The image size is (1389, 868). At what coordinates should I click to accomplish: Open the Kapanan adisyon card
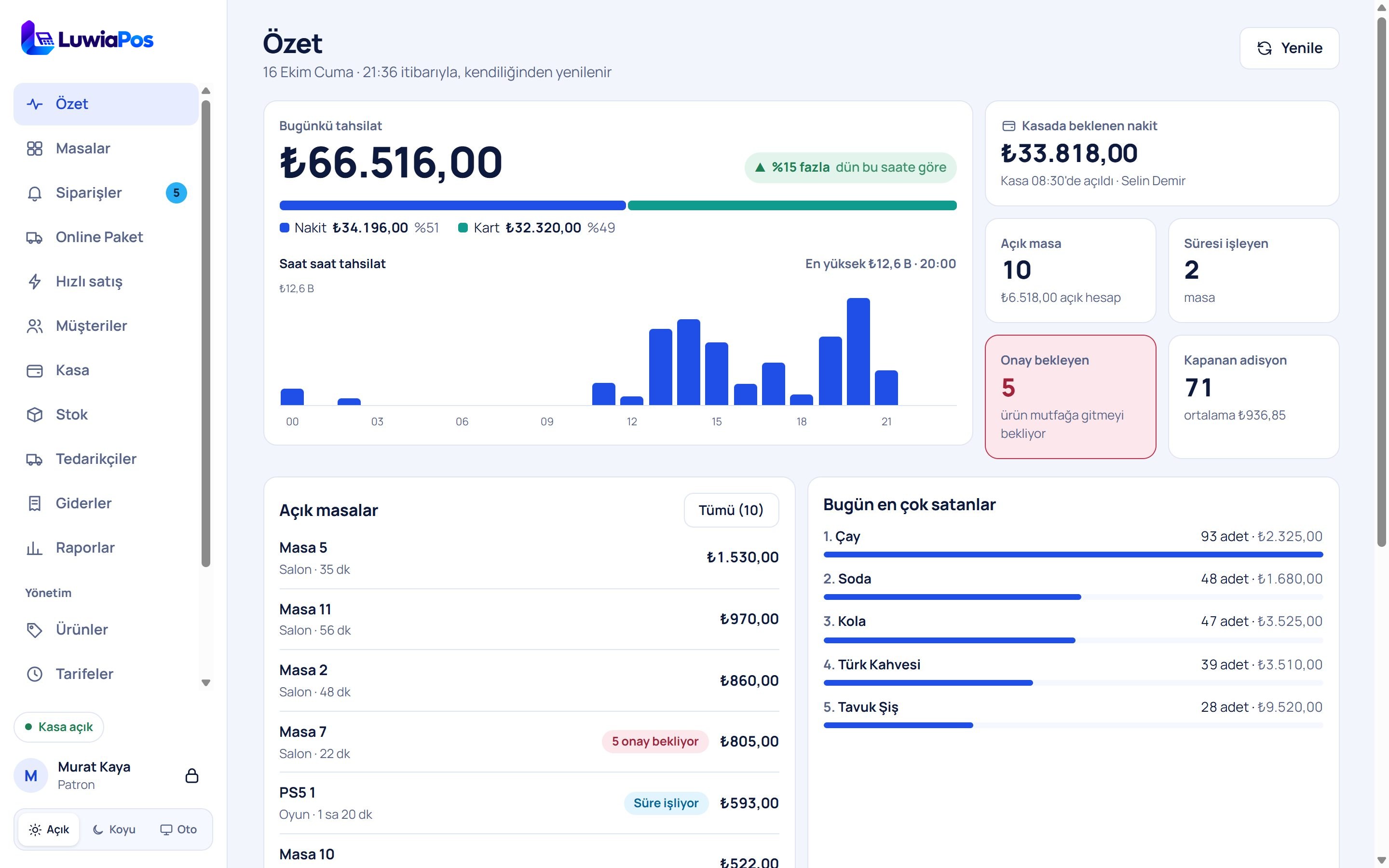(1253, 397)
